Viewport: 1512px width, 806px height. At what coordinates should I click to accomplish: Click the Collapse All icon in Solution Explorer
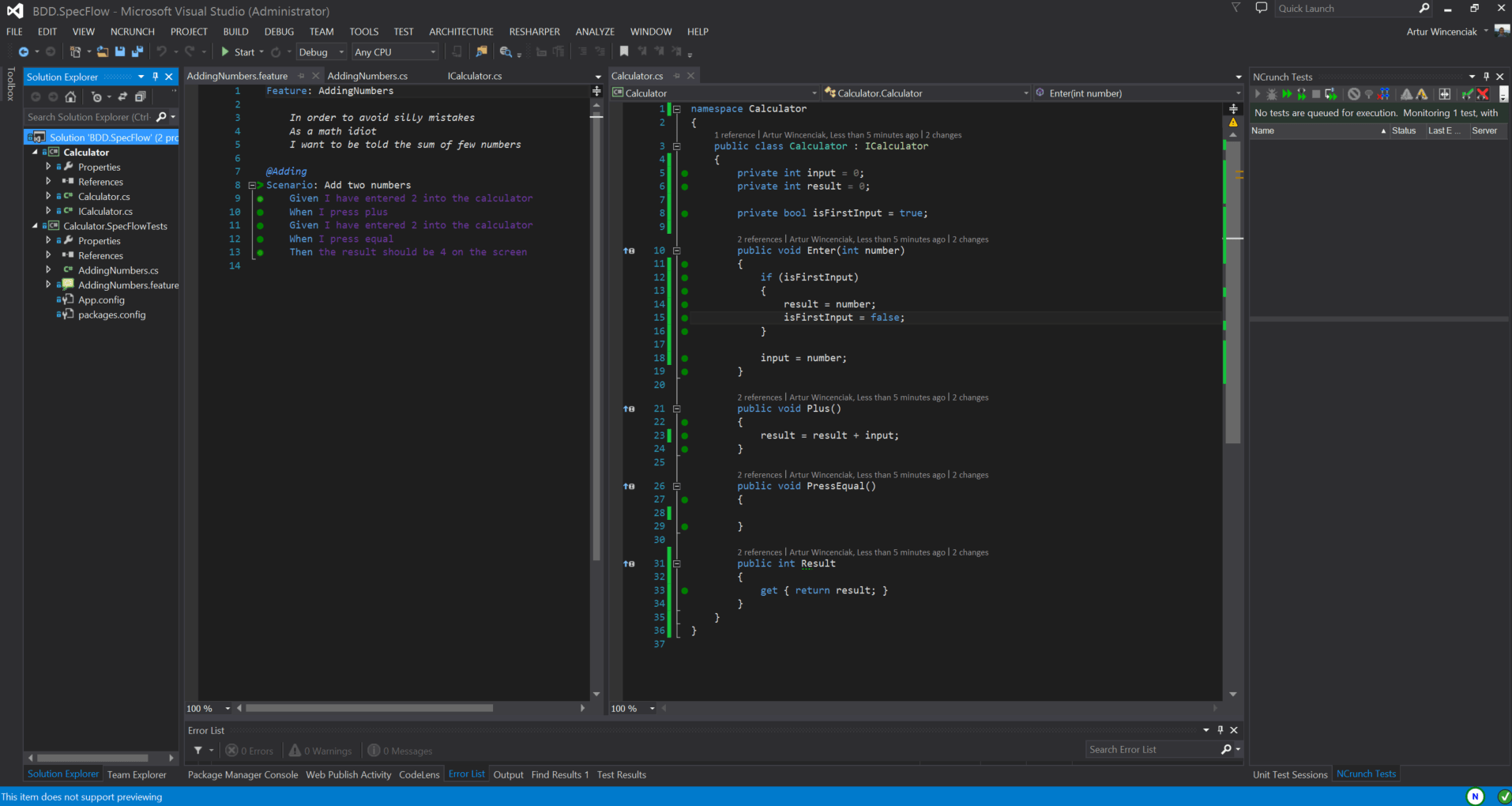click(x=140, y=97)
